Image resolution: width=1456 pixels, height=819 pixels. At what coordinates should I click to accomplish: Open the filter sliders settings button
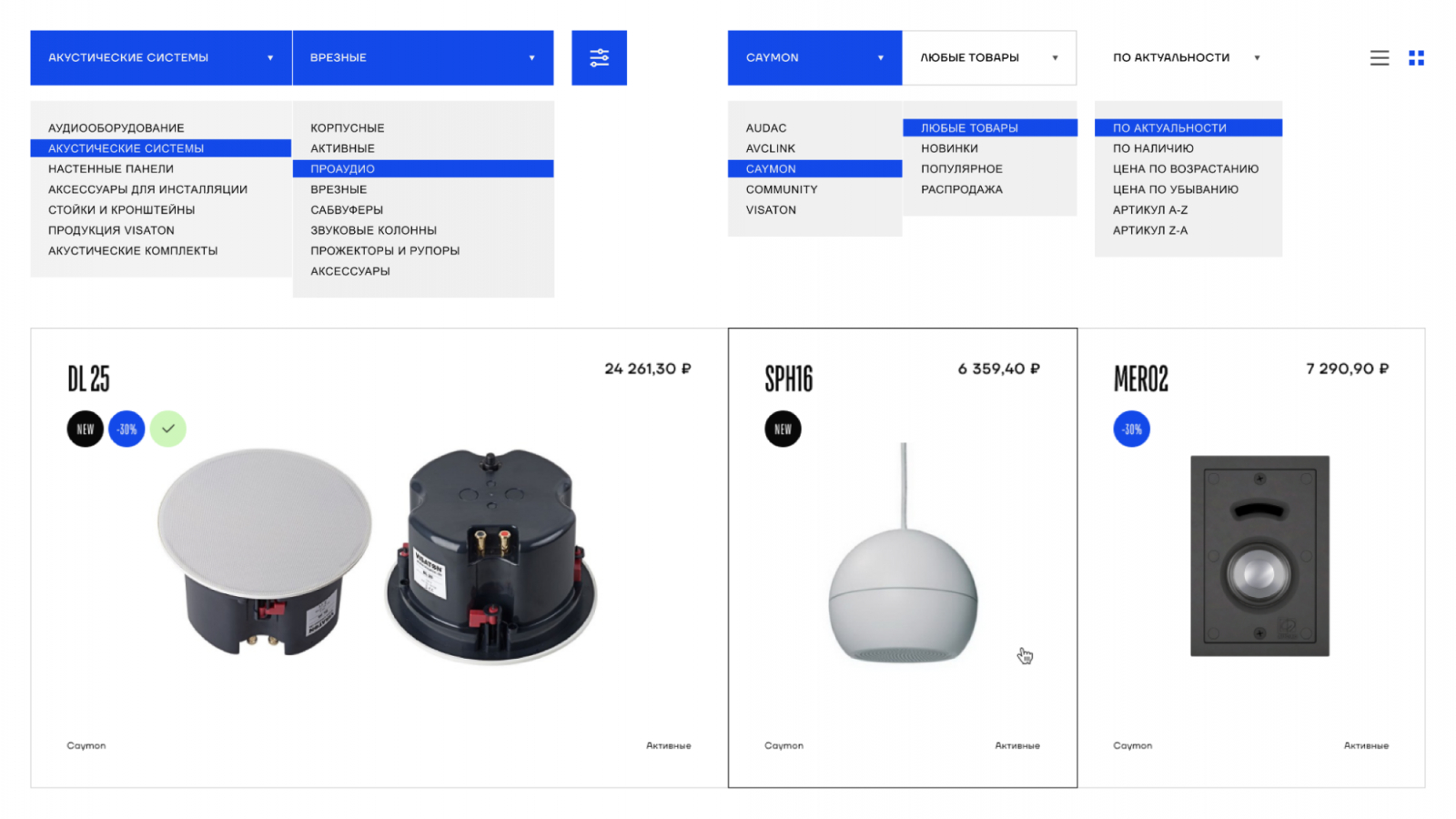click(x=599, y=57)
